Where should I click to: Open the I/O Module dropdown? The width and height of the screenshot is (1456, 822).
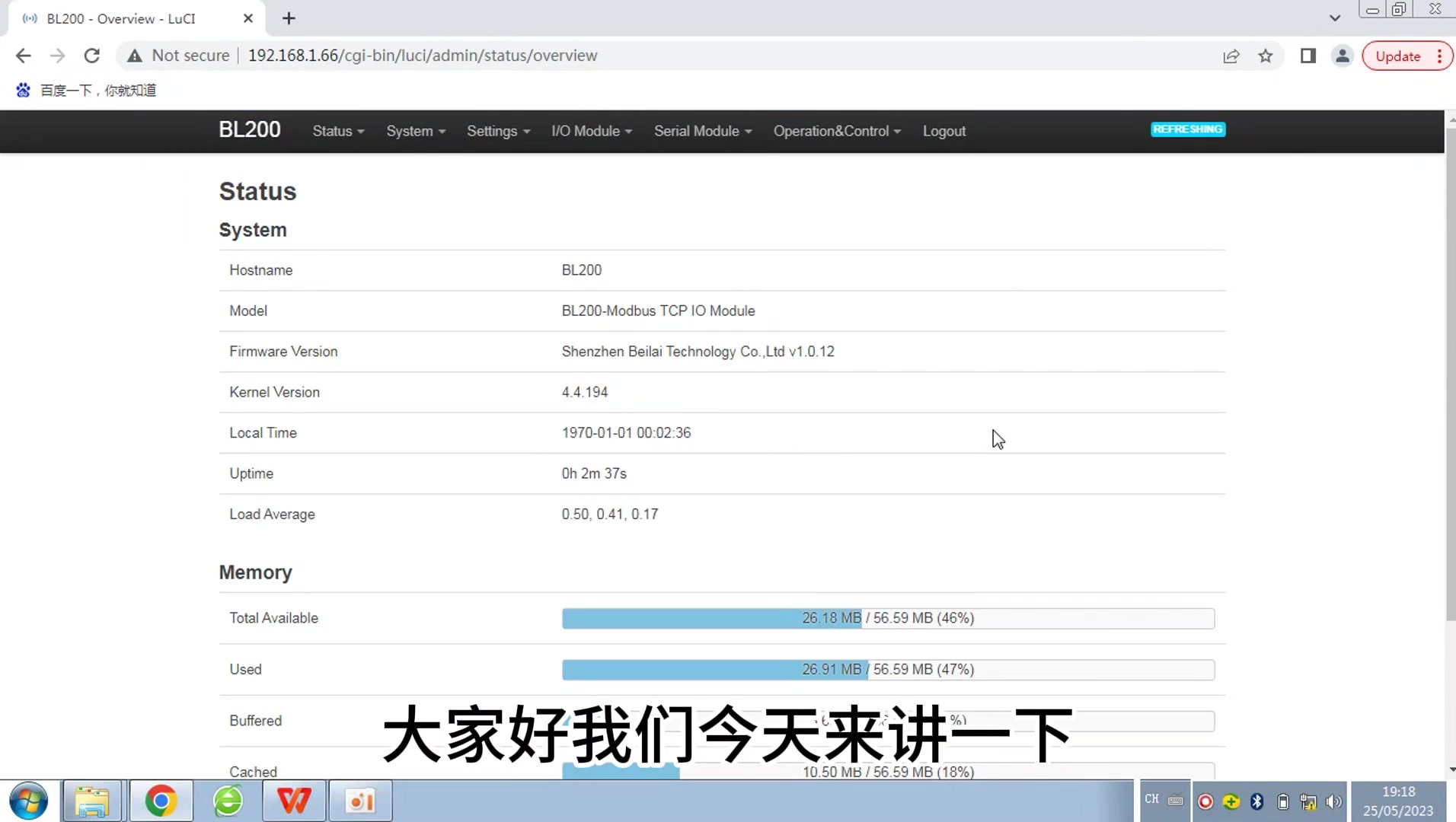tap(591, 131)
